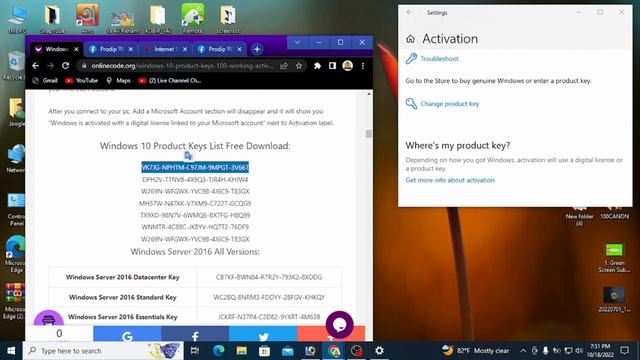The height and width of the screenshot is (360, 640).
Task: Close the Internet tab
Action: (x=185, y=49)
